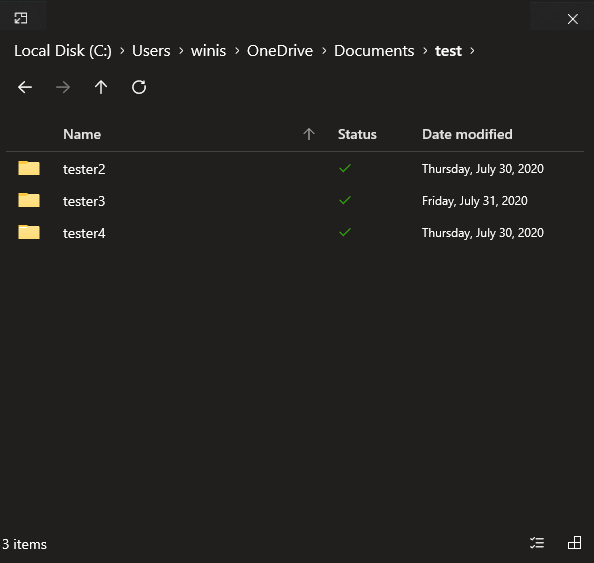Click the Status column header
The image size is (594, 563).
tap(357, 134)
